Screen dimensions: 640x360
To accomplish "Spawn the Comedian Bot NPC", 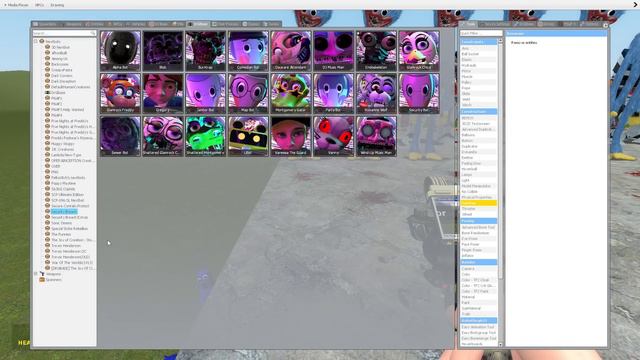I will [248, 51].
